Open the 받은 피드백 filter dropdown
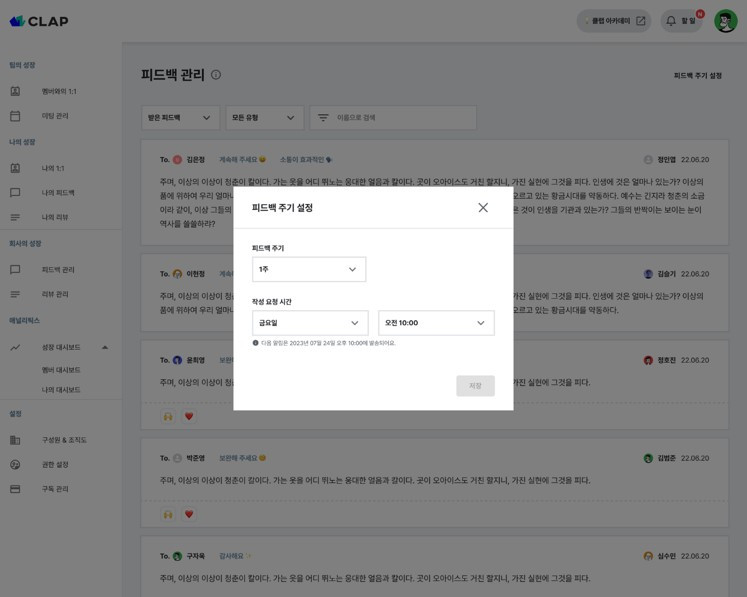The width and height of the screenshot is (747, 597). [x=180, y=117]
